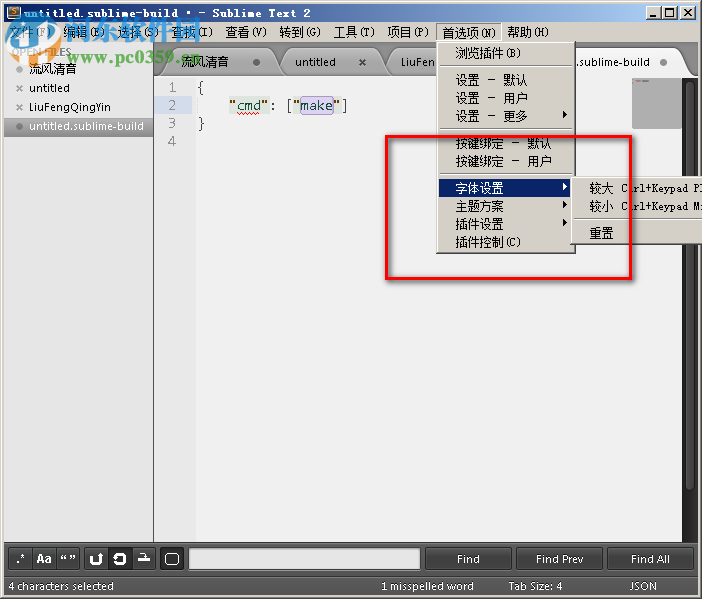Image resolution: width=702 pixels, height=599 pixels.
Task: Focus the find text input field
Action: click(x=304, y=559)
